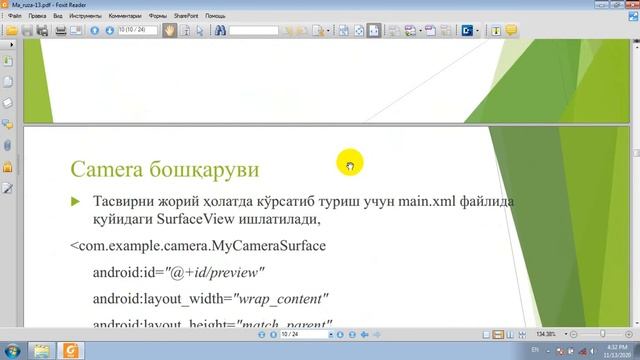
Task: Open the Attachments panel in sidebar
Action: coord(7,145)
